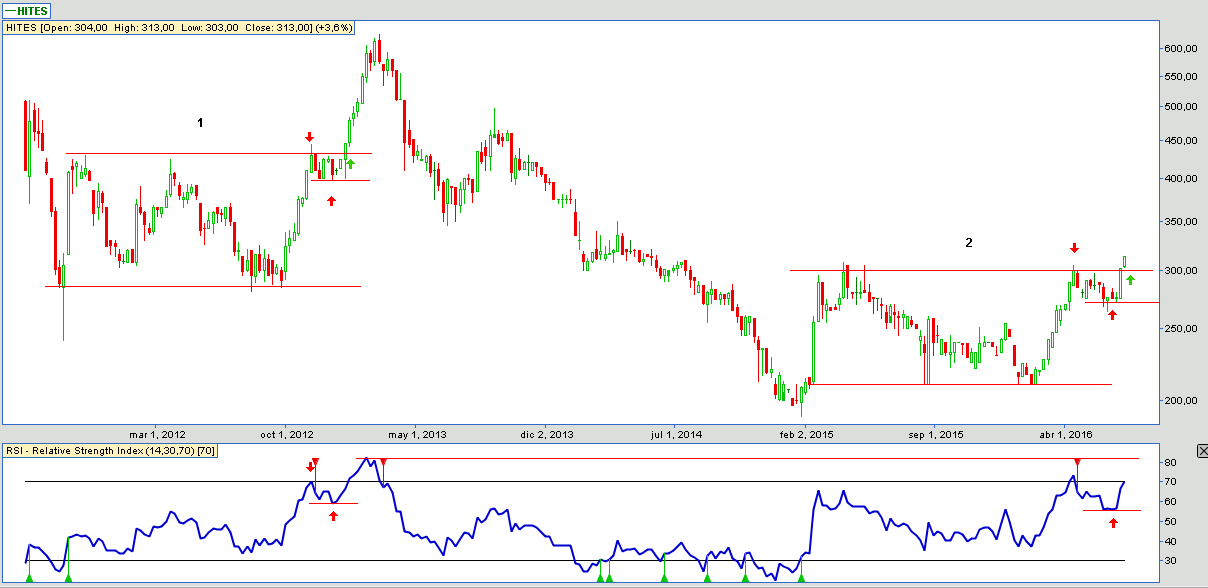Click the 300,00 price axis label

pos(1180,271)
